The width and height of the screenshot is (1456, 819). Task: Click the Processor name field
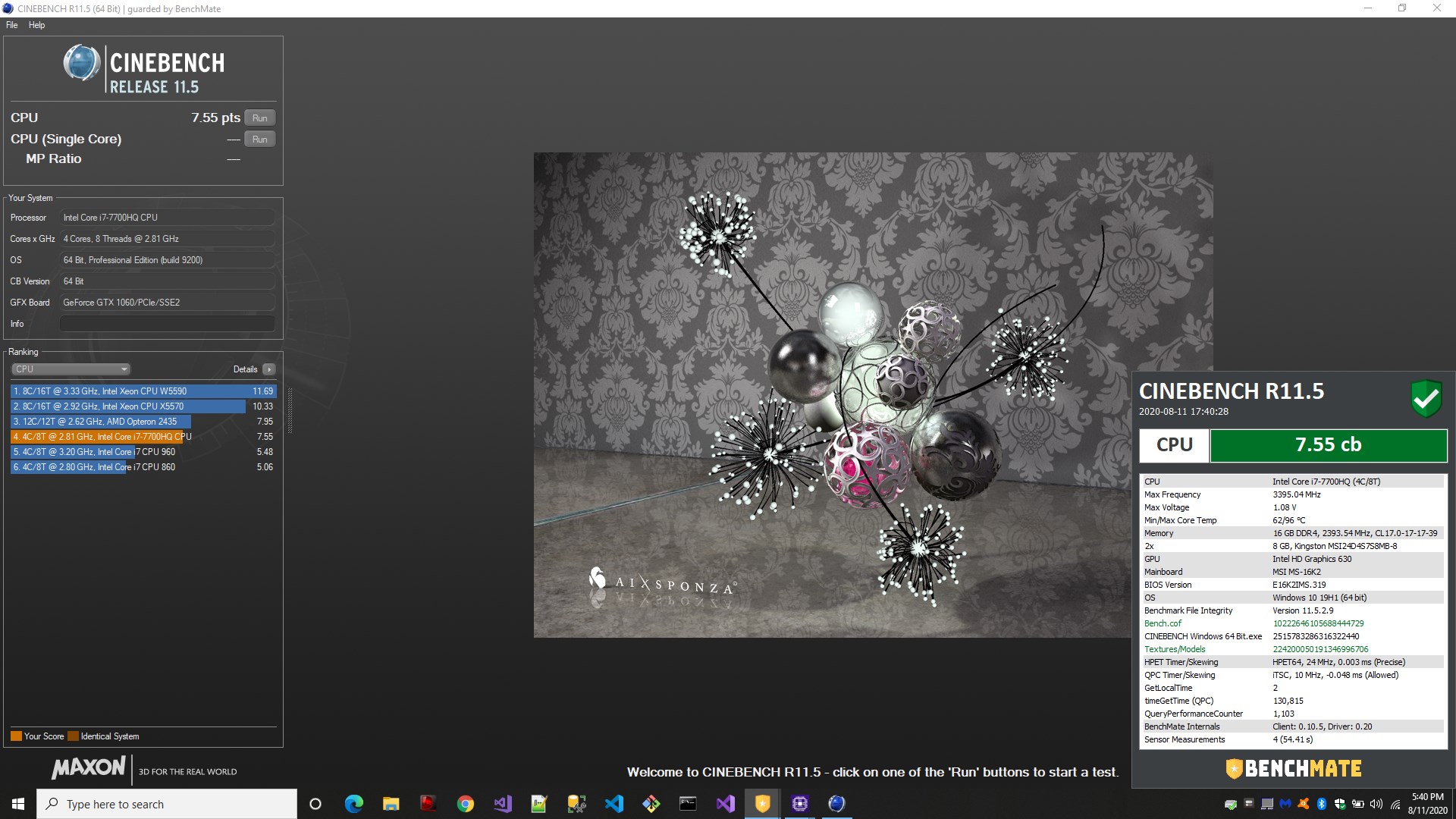tap(167, 218)
